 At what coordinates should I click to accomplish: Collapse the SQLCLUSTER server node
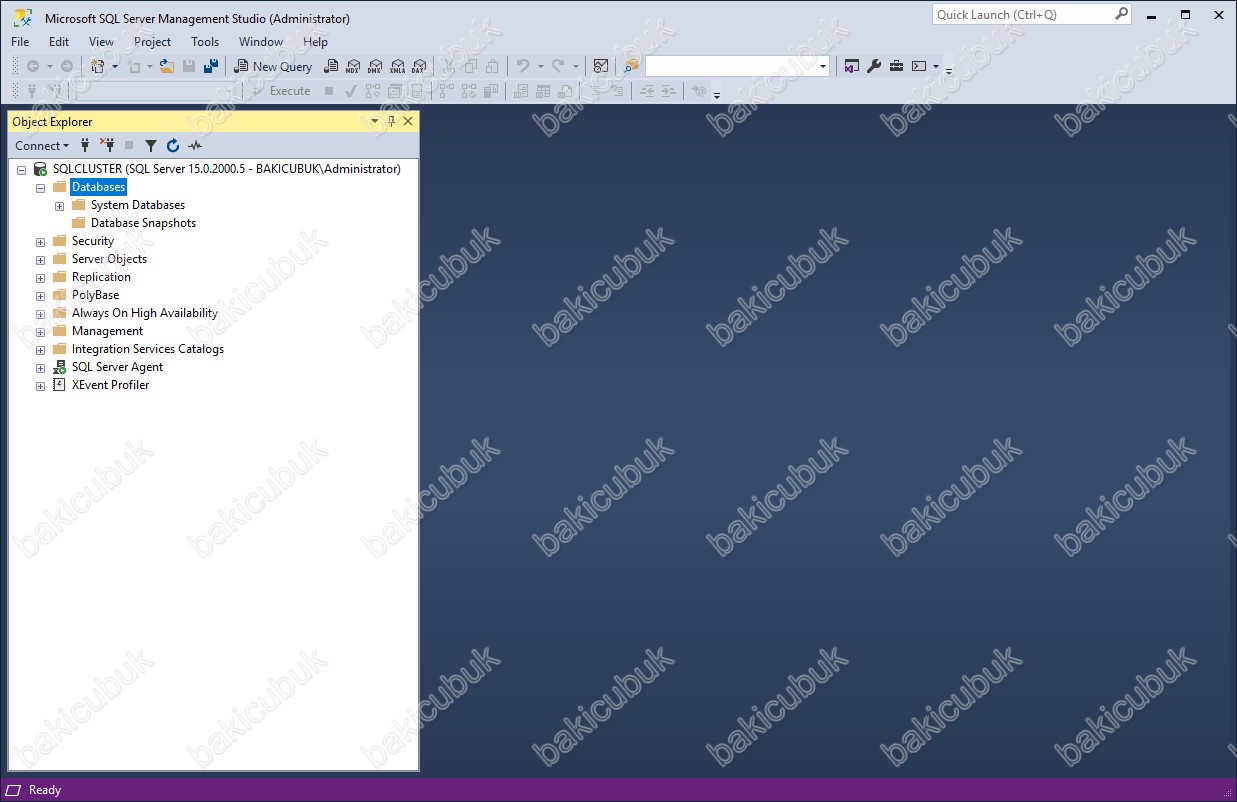point(21,169)
